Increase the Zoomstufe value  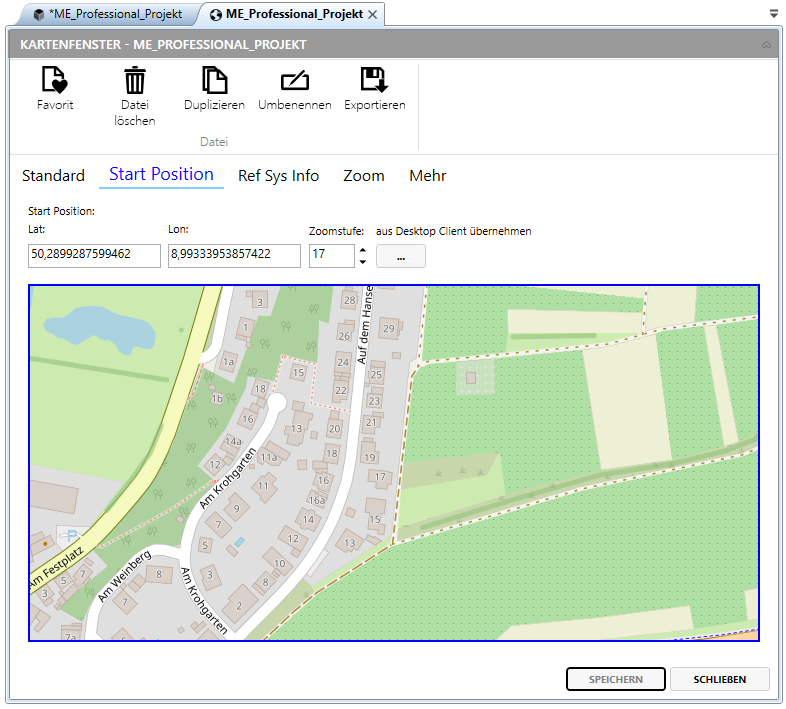tap(362, 250)
